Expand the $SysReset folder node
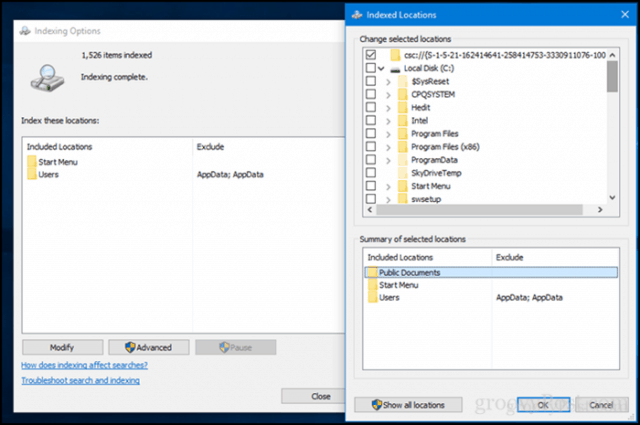The image size is (640, 425). tap(389, 82)
